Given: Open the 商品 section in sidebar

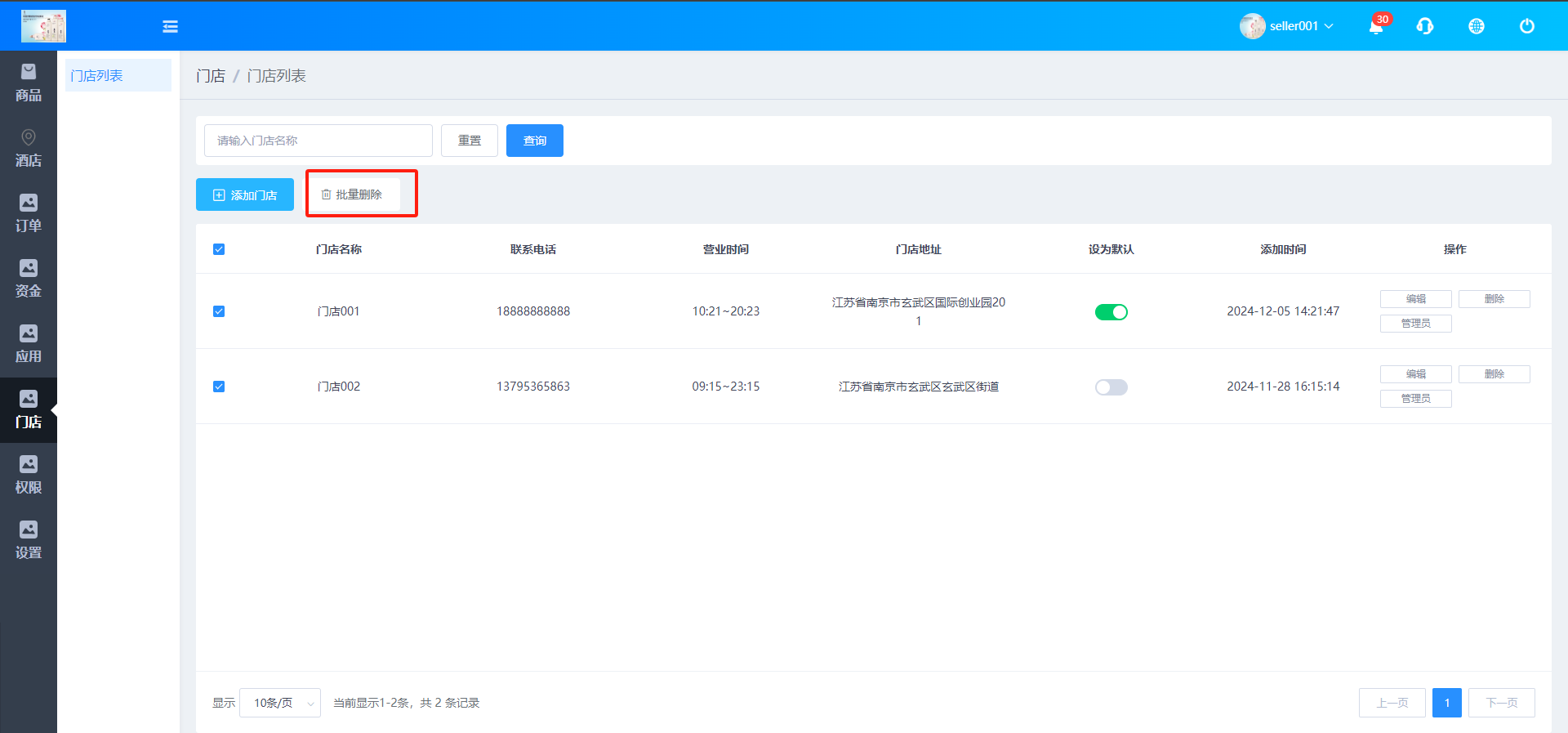Looking at the screenshot, I should (29, 83).
